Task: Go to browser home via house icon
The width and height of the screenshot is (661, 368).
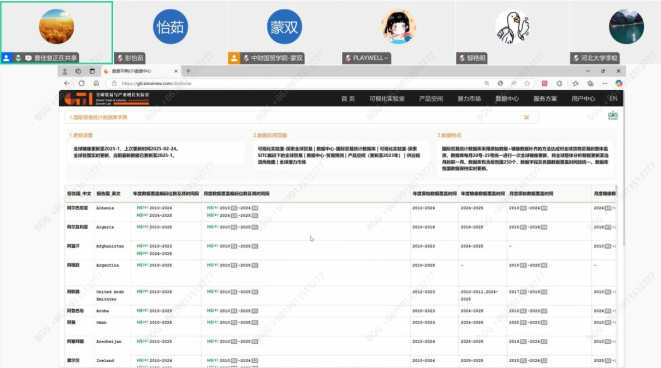Action: click(x=96, y=83)
